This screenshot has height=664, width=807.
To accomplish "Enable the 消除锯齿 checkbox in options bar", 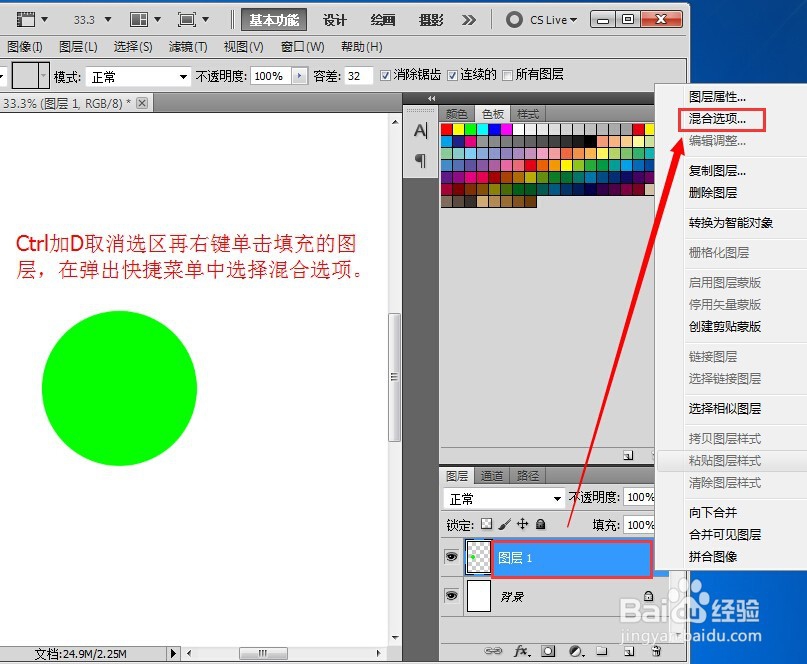I will pyautogui.click(x=387, y=75).
